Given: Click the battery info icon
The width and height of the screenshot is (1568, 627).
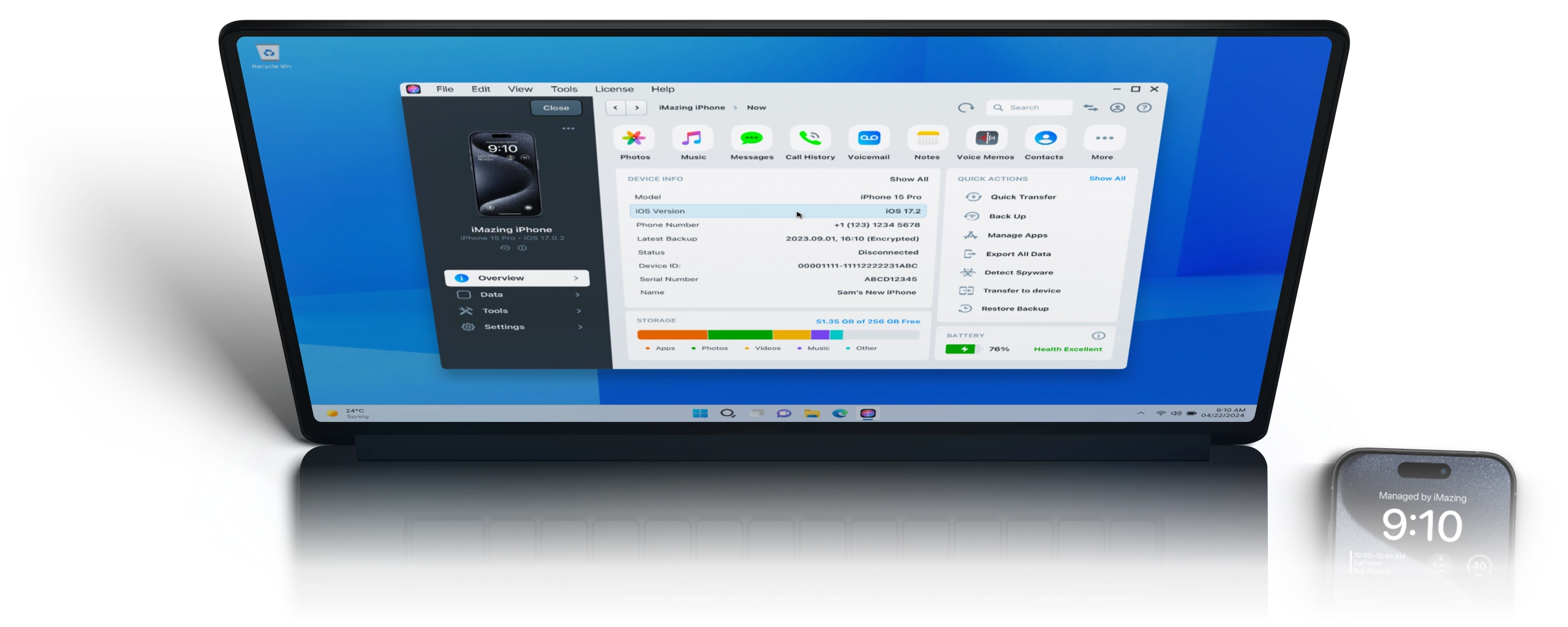Looking at the screenshot, I should tap(1099, 336).
